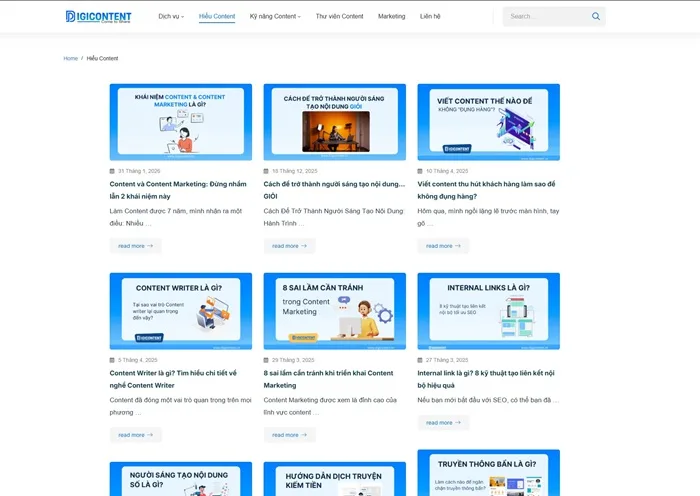Click read more under Cách để trở thành người sáng tạo post
This screenshot has height=496, width=700.
coord(289,246)
